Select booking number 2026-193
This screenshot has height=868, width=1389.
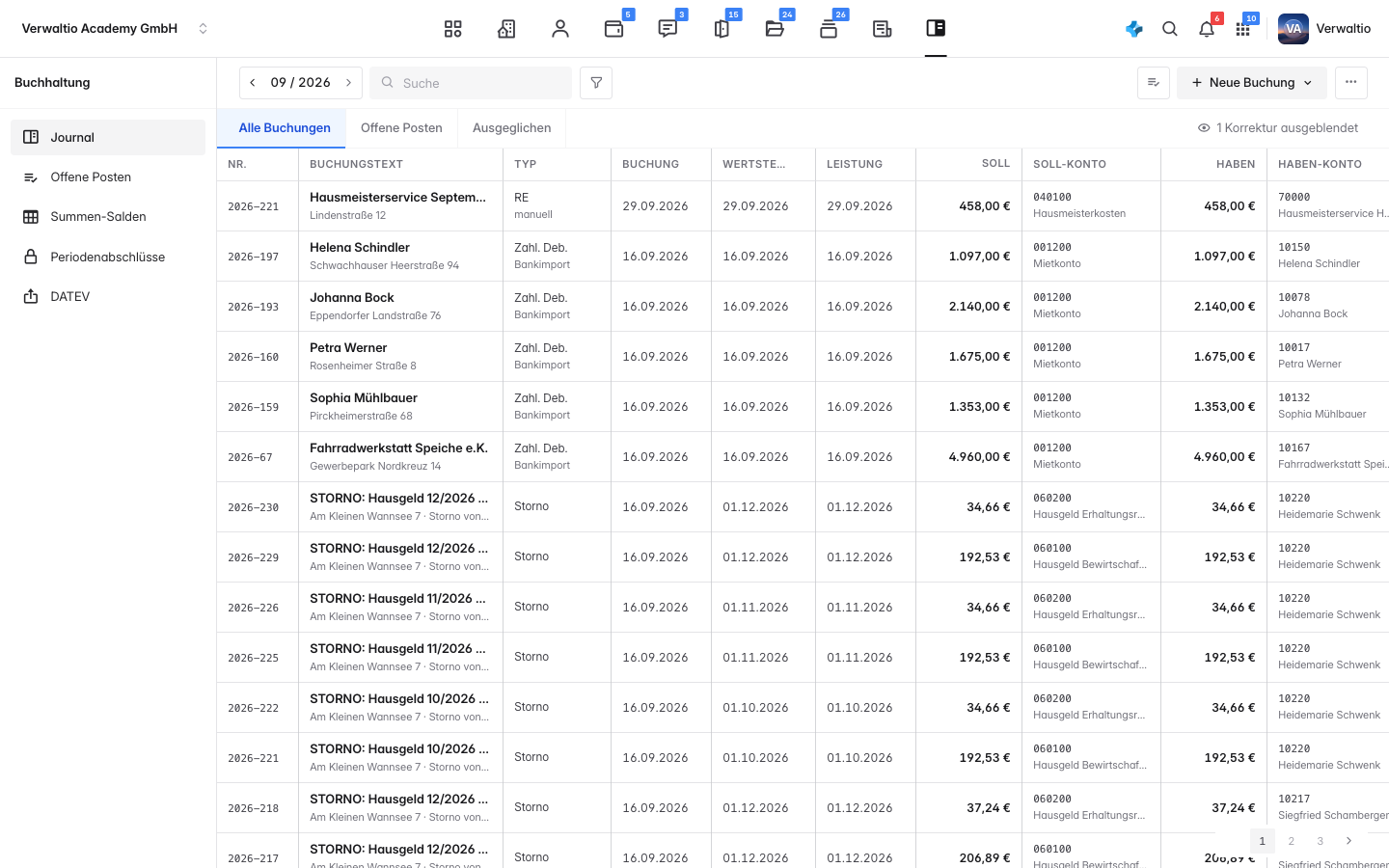254,307
